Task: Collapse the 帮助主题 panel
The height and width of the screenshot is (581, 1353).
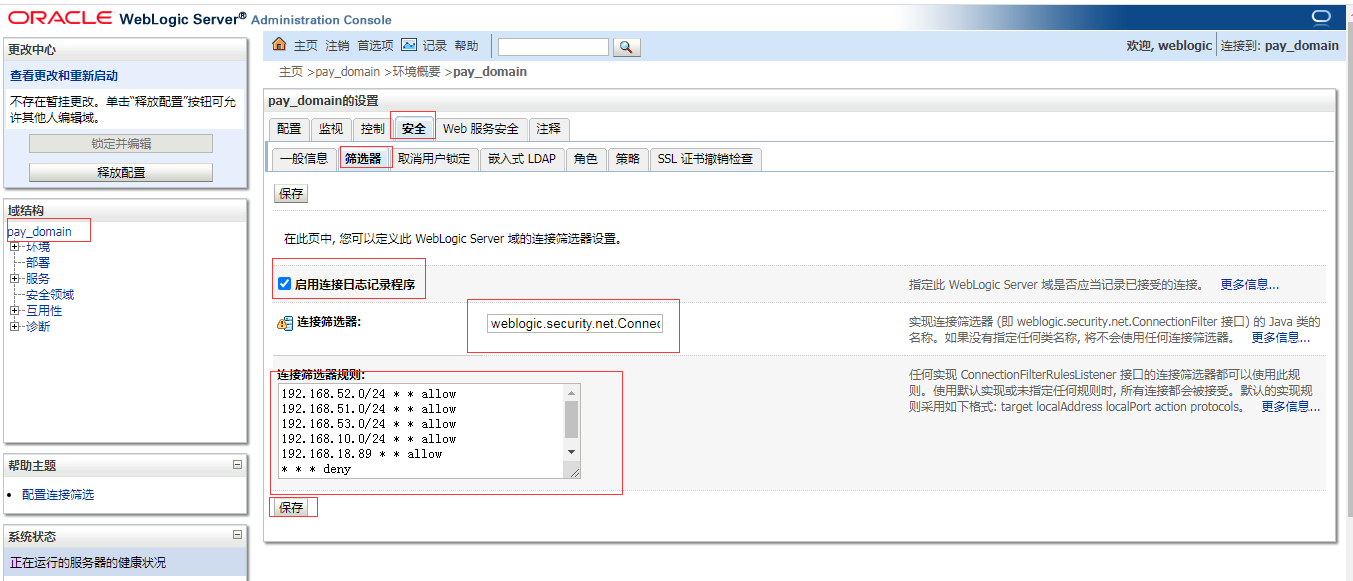Action: pyautogui.click(x=237, y=465)
